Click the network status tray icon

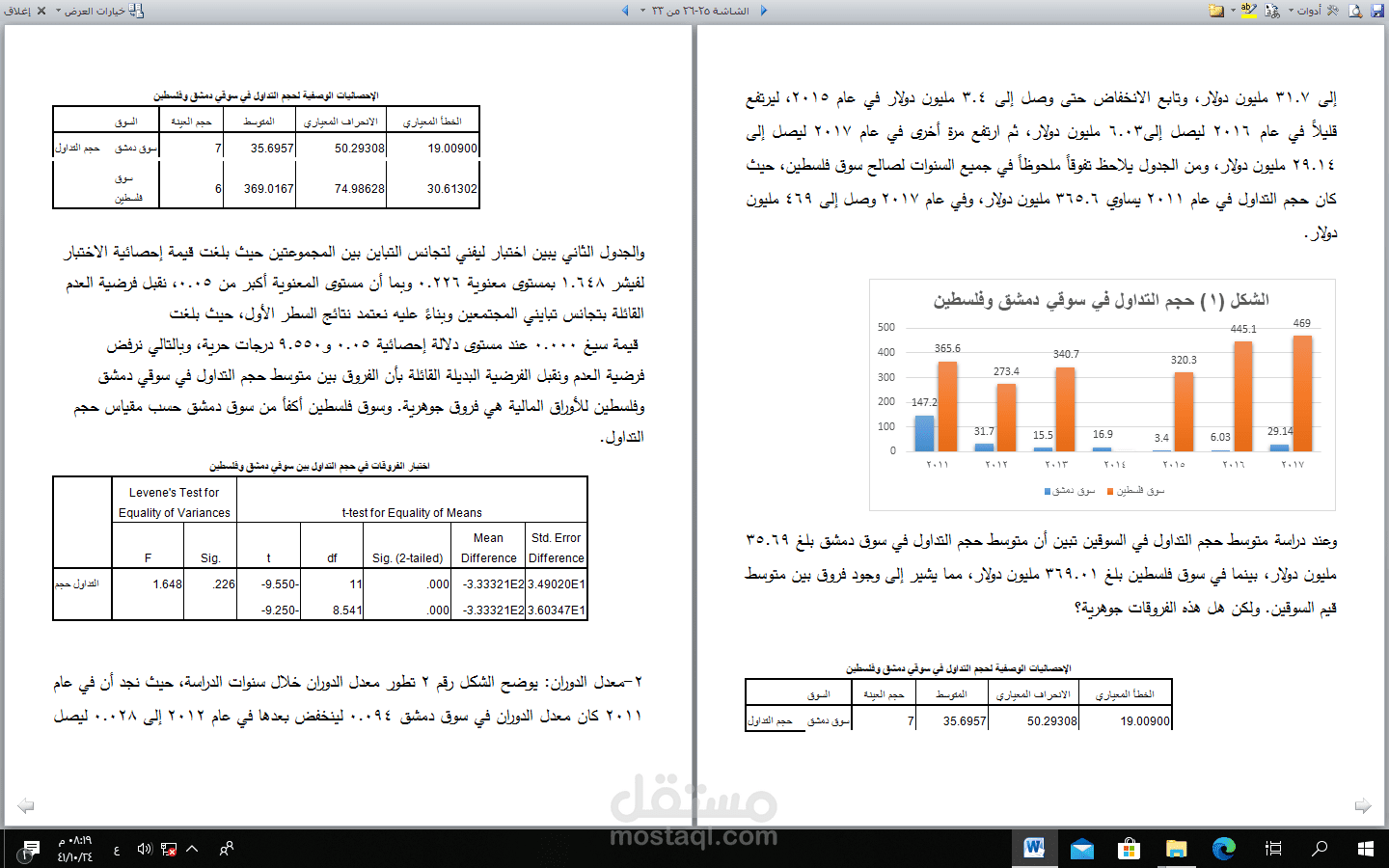(x=169, y=849)
